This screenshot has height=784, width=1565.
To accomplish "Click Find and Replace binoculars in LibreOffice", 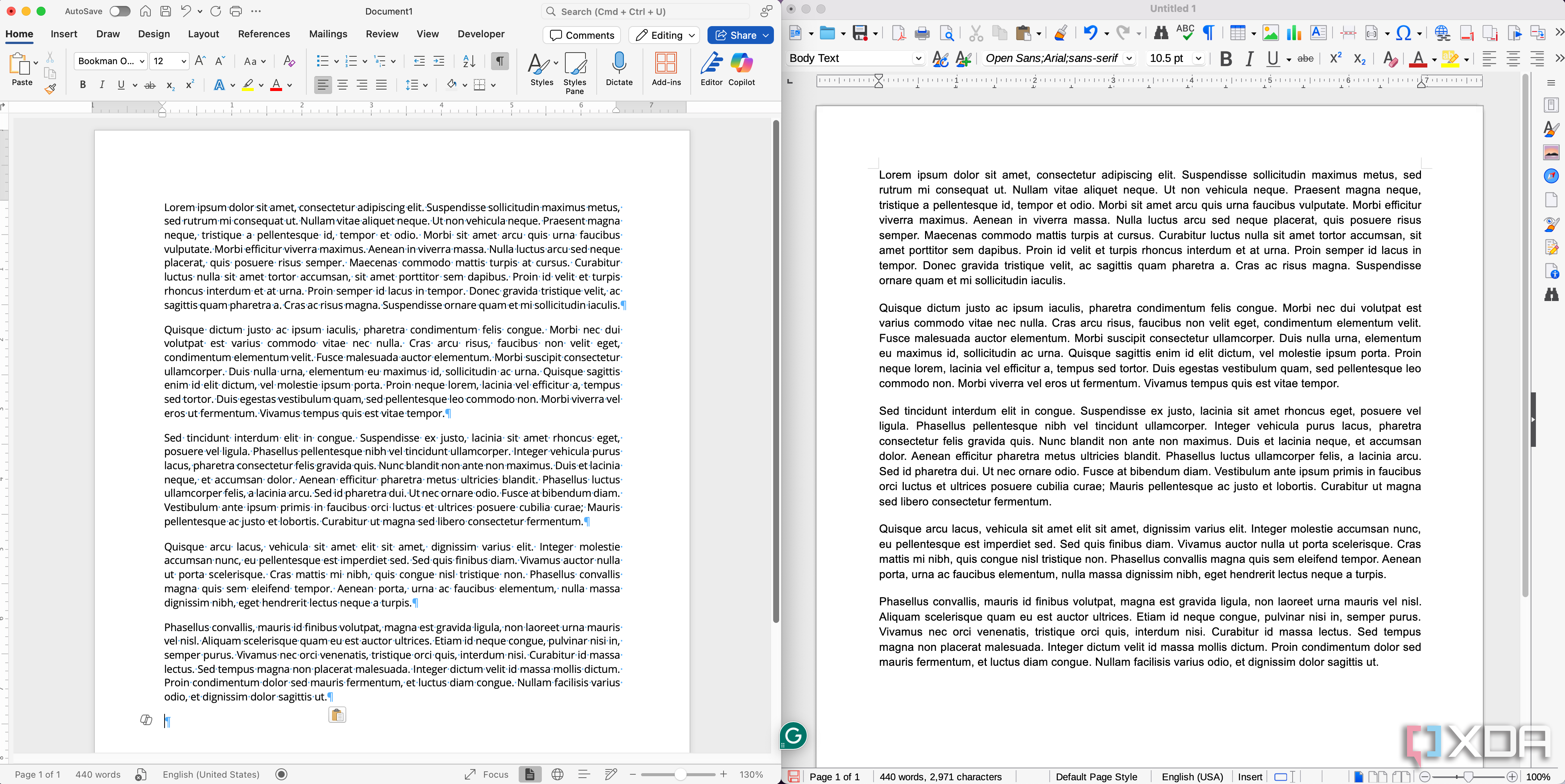I will point(1161,33).
